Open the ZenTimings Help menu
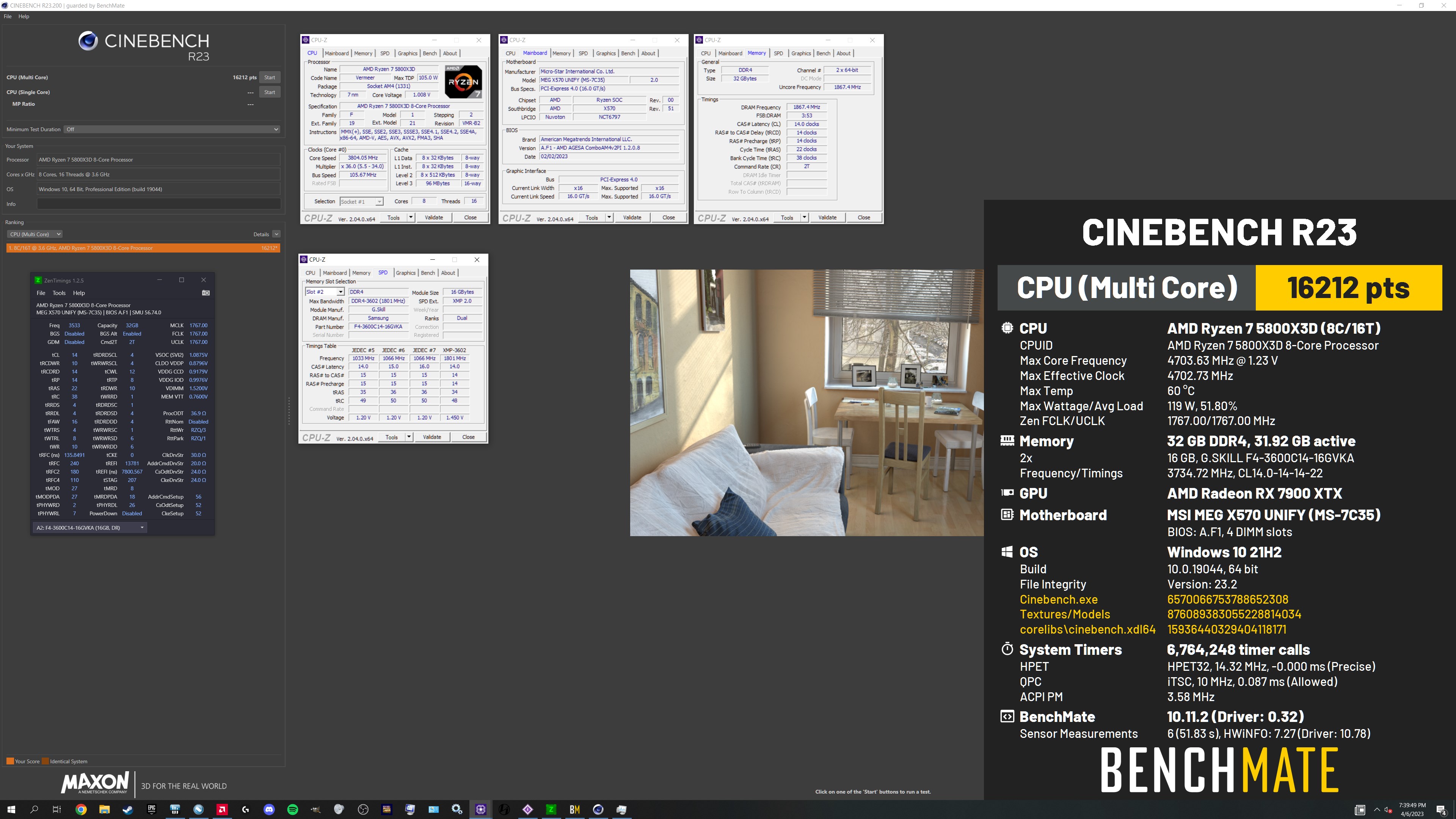This screenshot has height=819, width=1456. [x=78, y=293]
